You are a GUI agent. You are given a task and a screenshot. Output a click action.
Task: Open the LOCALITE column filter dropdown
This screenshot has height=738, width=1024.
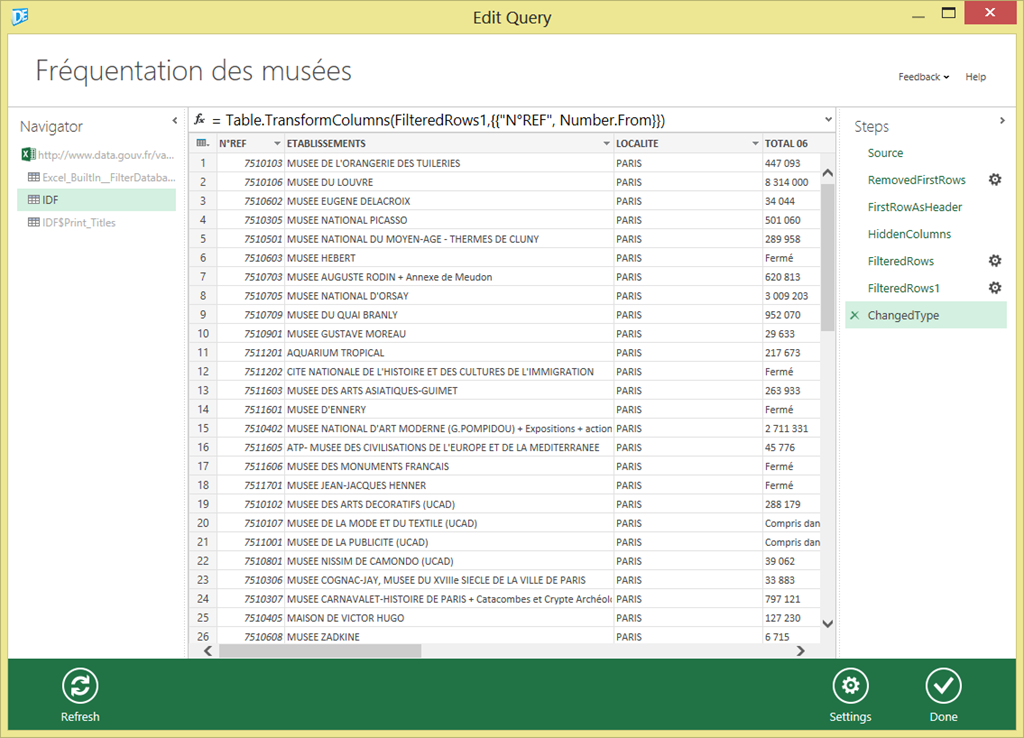pos(755,144)
